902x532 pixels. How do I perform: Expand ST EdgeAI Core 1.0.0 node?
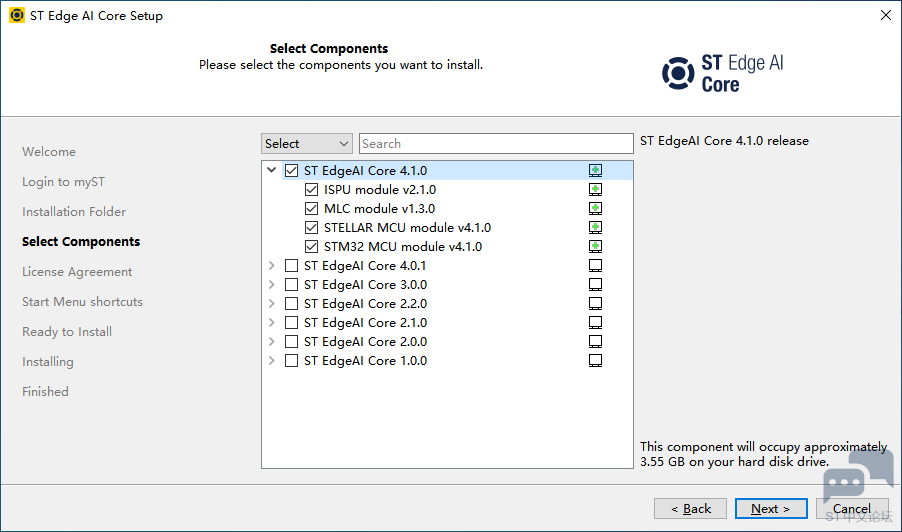(x=272, y=361)
